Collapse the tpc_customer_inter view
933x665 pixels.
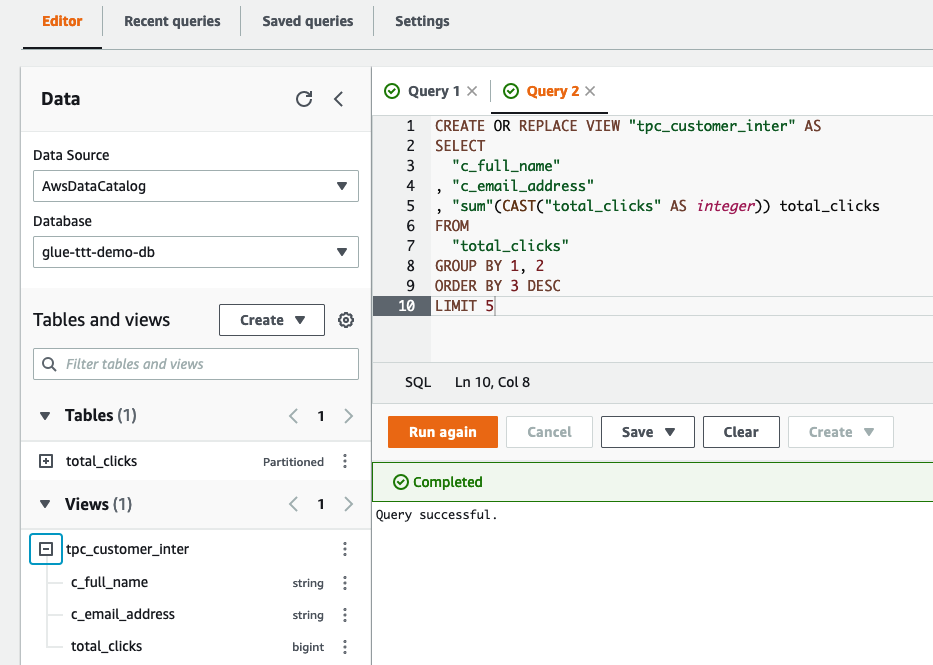pos(46,549)
